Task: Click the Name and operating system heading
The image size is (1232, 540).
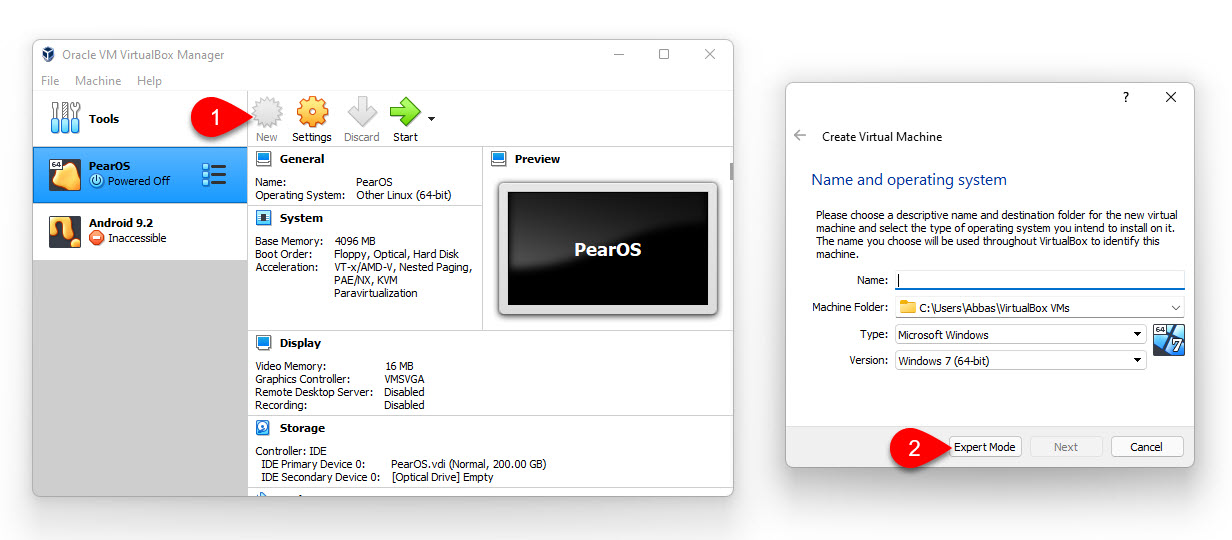Action: [x=909, y=180]
